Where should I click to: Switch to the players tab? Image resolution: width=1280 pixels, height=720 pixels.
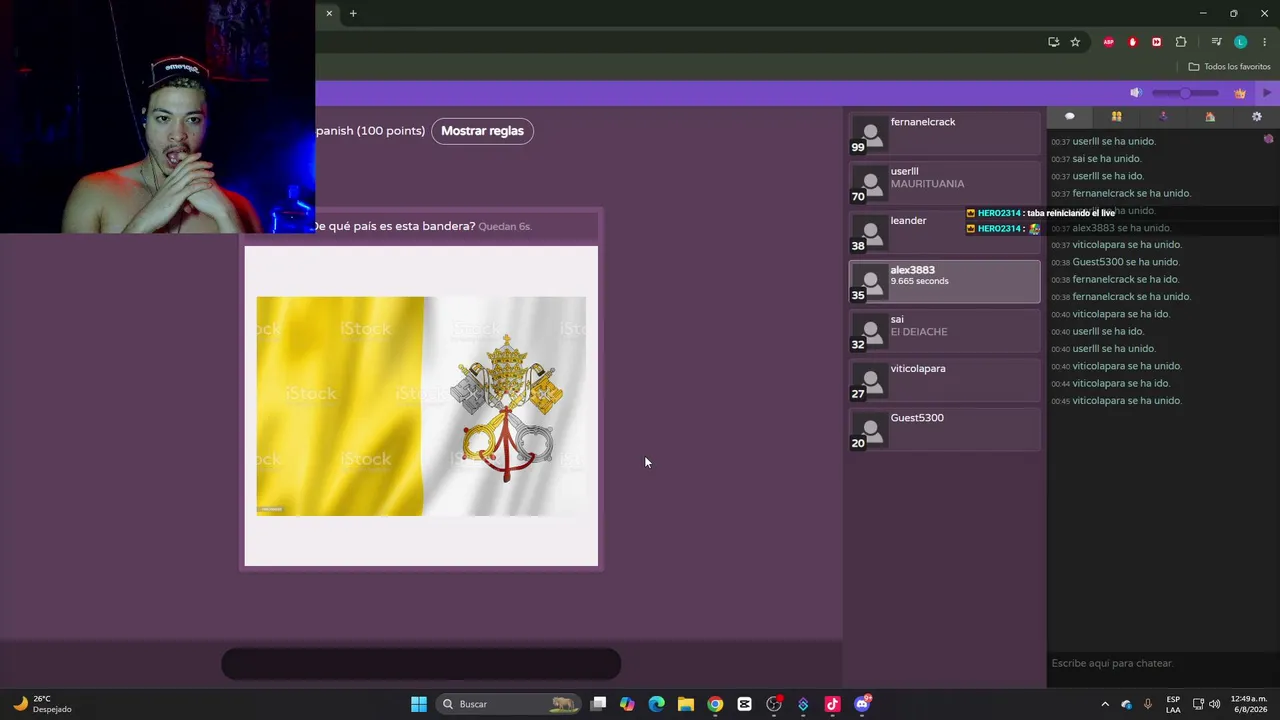pos(1117,117)
